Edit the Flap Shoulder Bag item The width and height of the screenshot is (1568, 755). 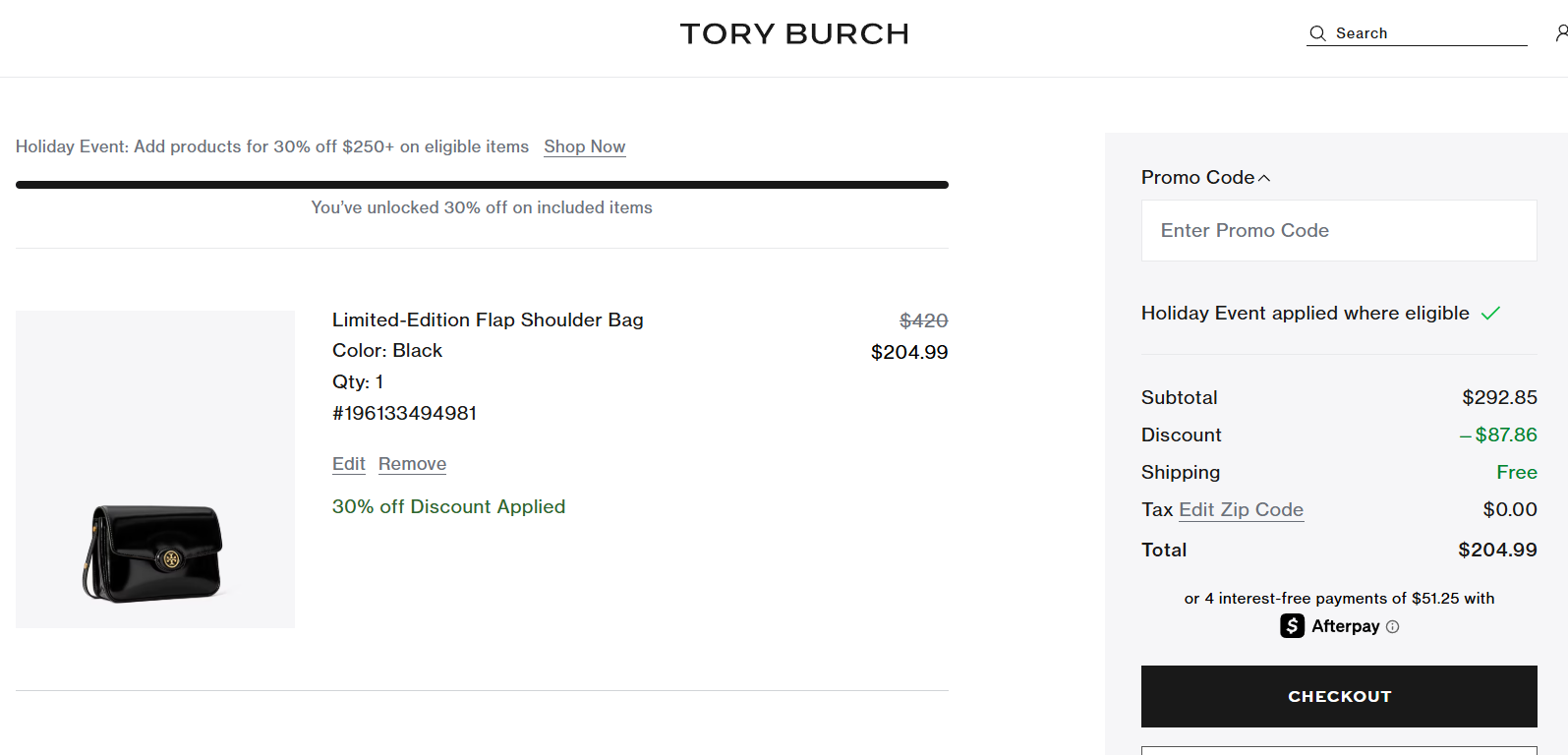348,464
